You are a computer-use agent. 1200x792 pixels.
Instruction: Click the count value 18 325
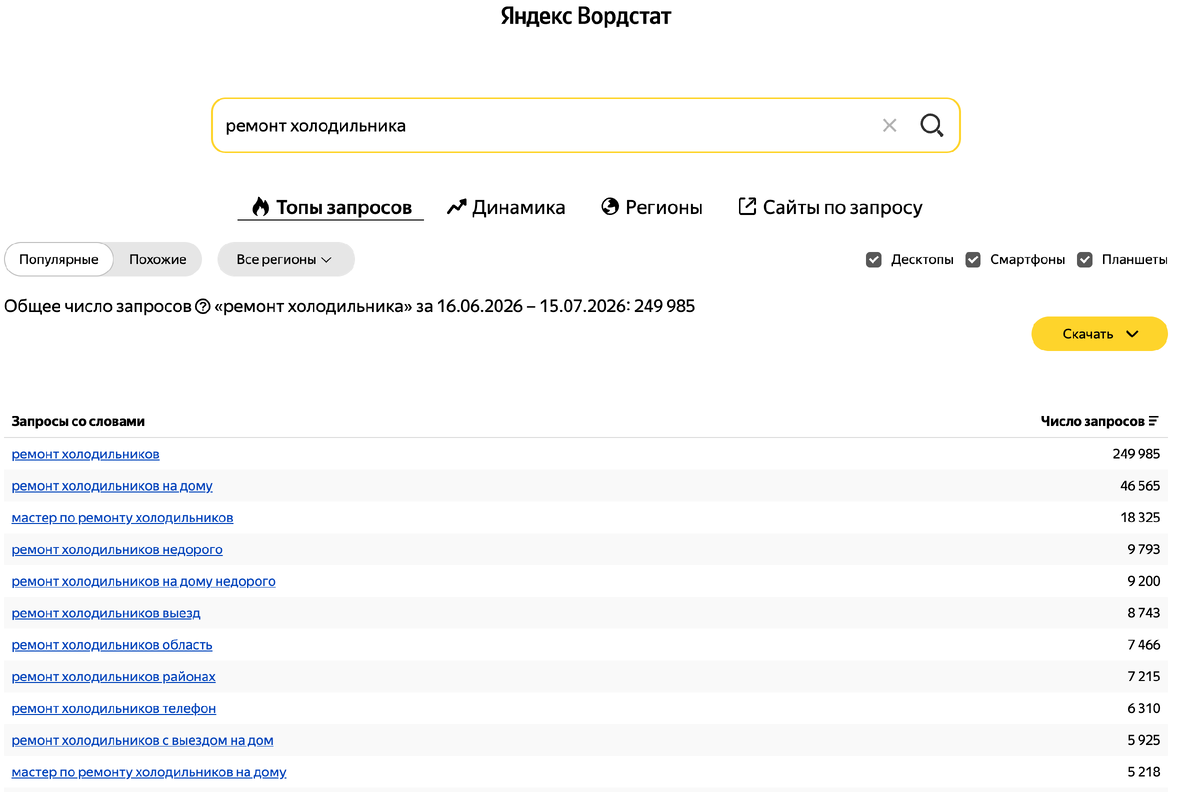(1140, 518)
